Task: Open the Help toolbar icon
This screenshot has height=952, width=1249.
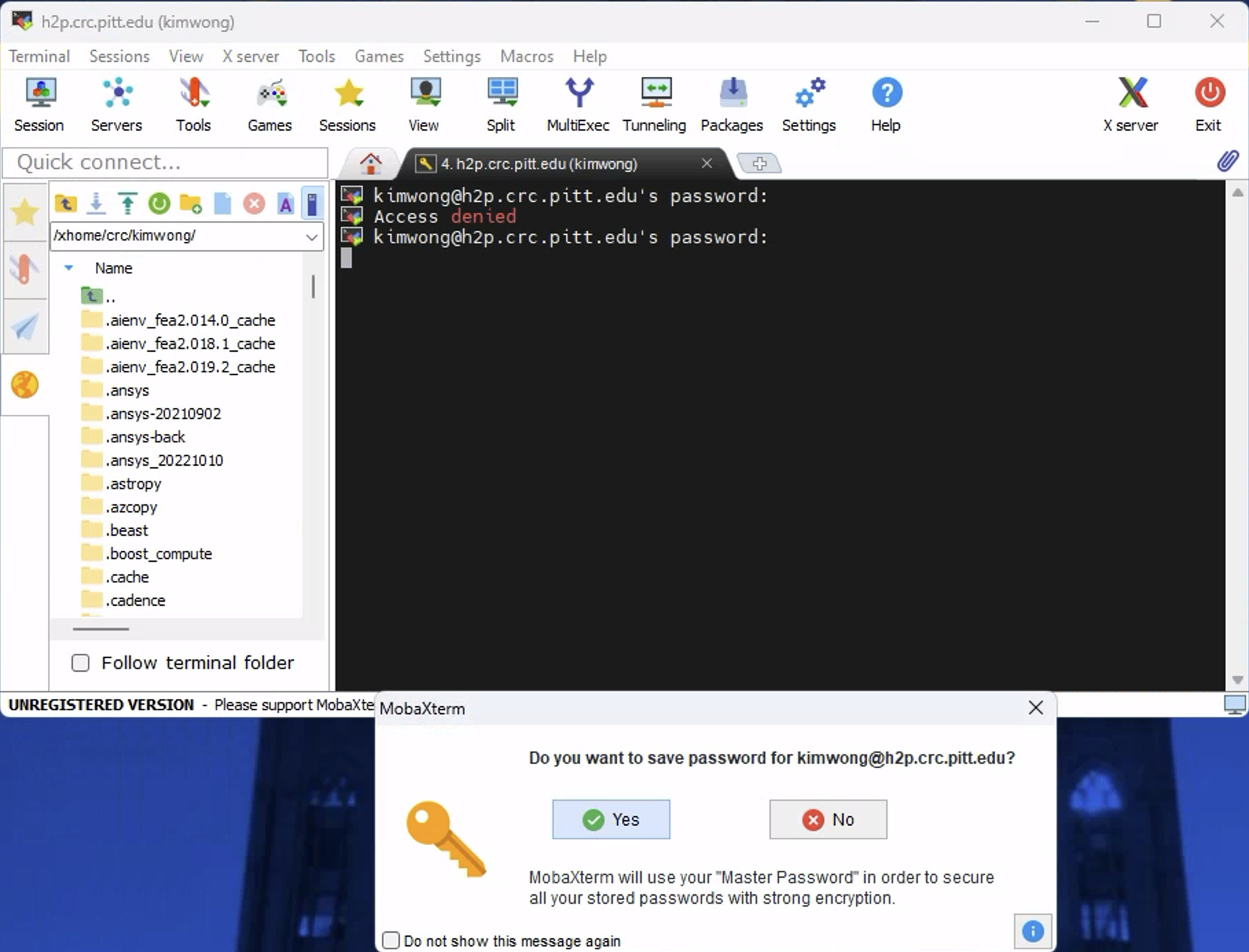Action: click(x=886, y=105)
